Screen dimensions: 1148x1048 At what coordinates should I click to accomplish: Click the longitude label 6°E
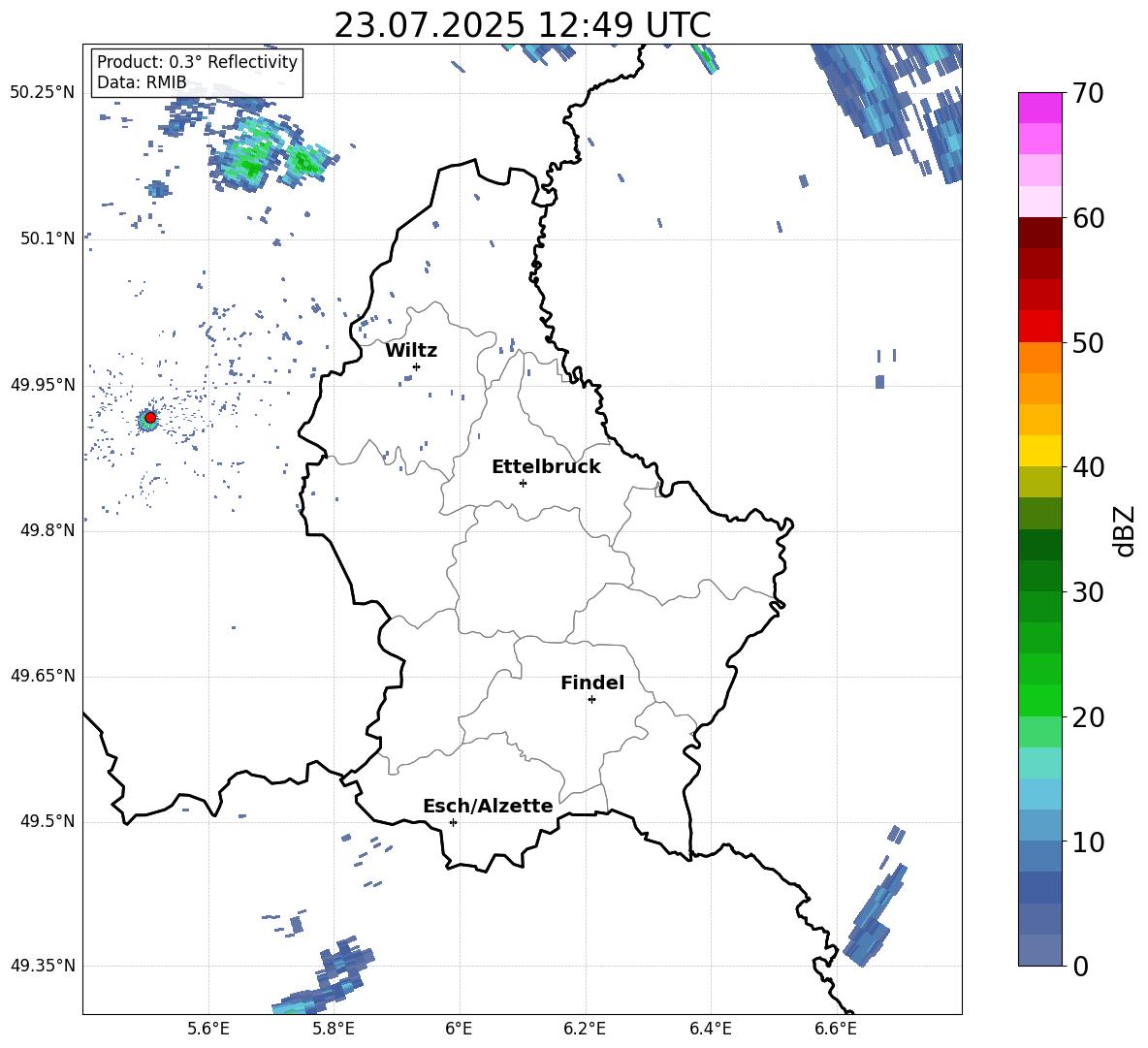pos(459,1030)
